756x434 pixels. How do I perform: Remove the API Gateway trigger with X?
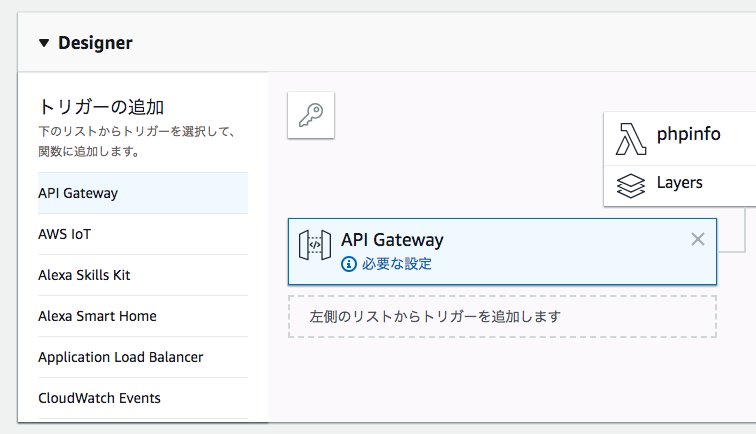click(x=698, y=239)
